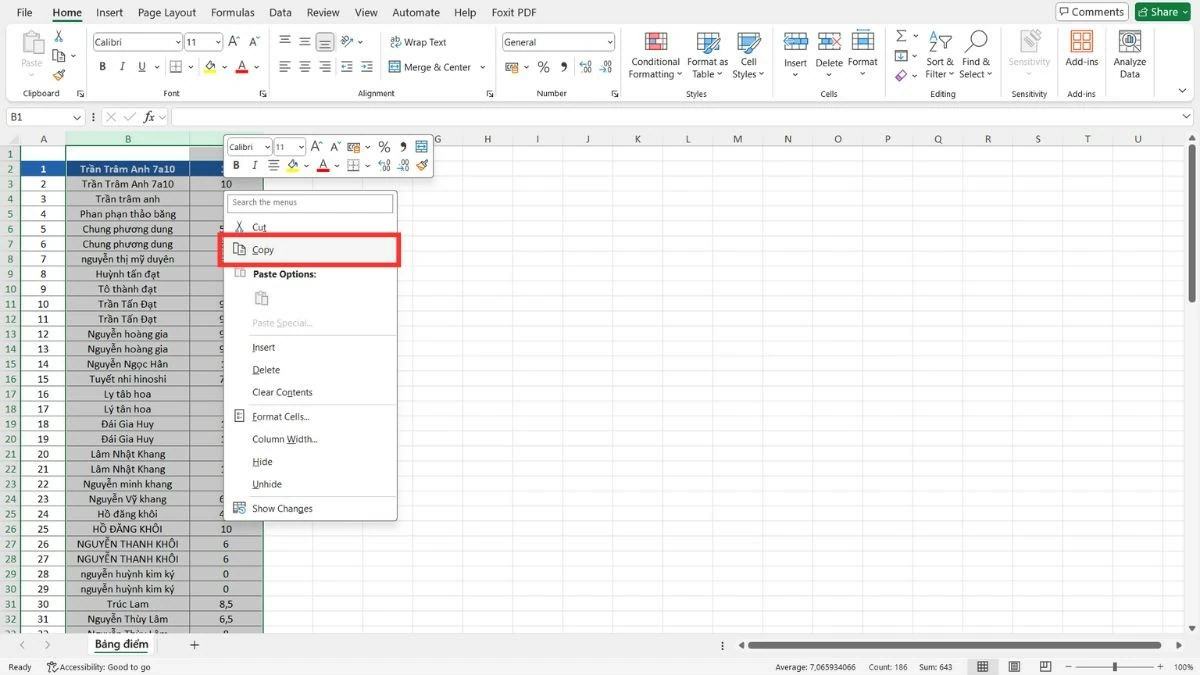Viewport: 1200px width, 675px height.
Task: Apply Merge & Center to selection
Action: (430, 67)
